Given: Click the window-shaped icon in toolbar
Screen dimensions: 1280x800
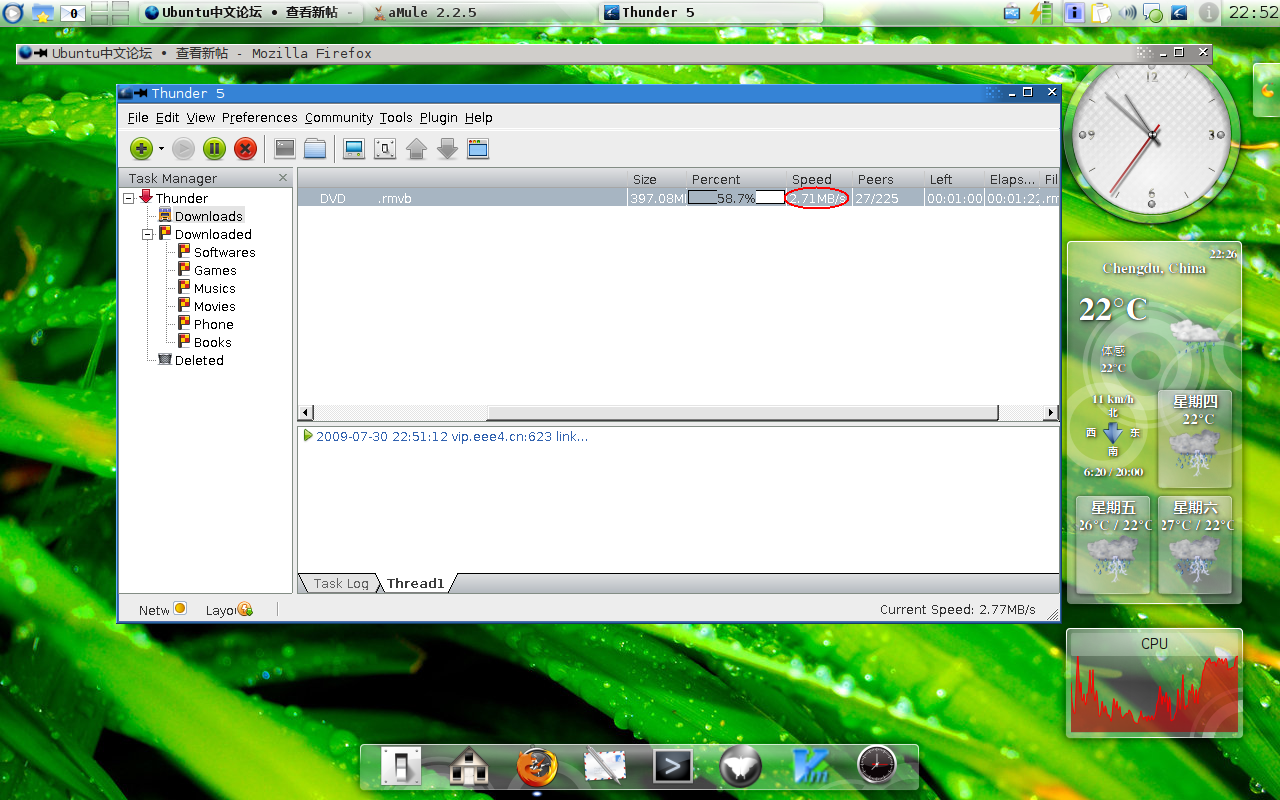Looking at the screenshot, I should (478, 149).
